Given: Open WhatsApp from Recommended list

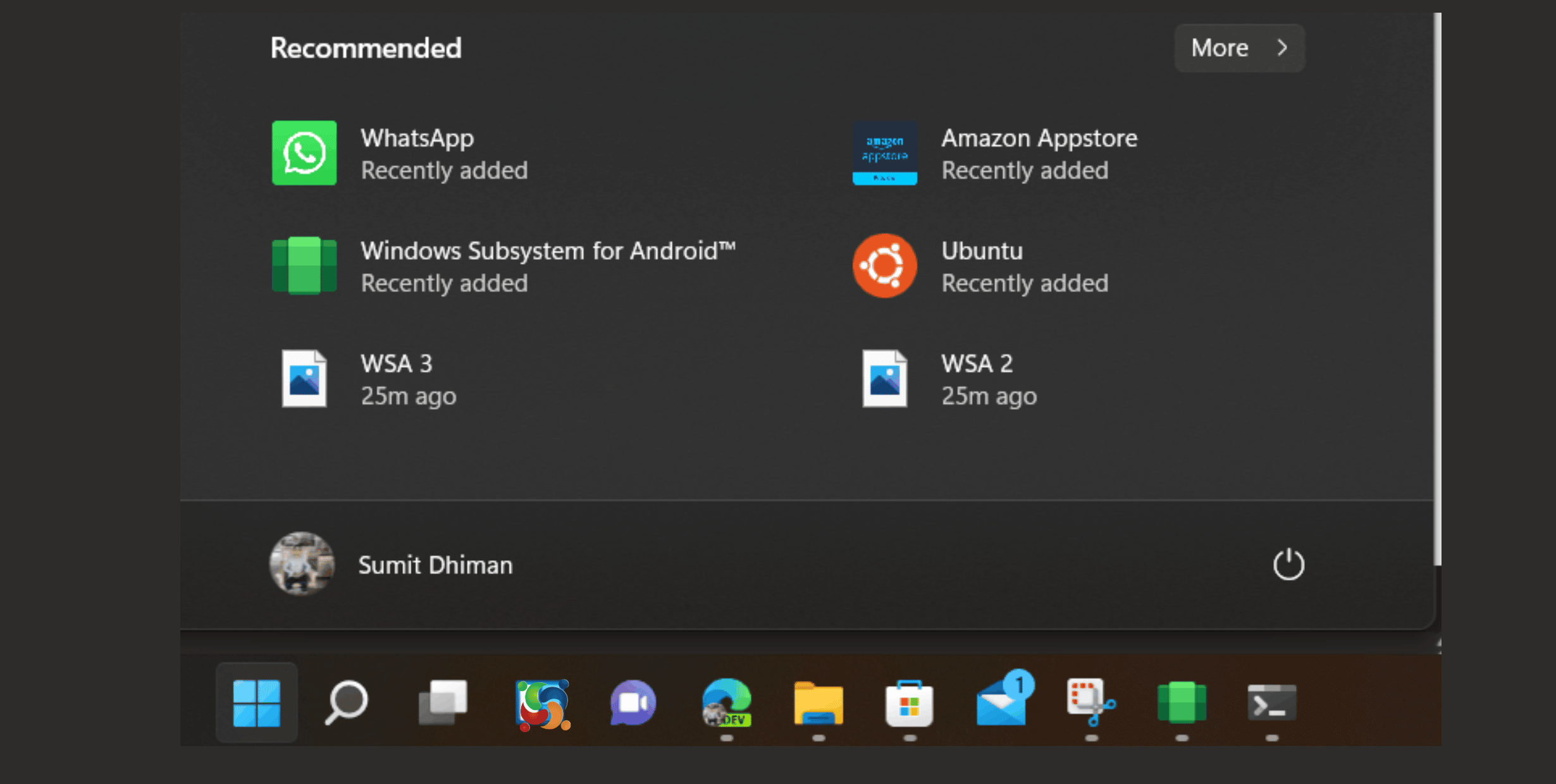Looking at the screenshot, I should click(400, 154).
